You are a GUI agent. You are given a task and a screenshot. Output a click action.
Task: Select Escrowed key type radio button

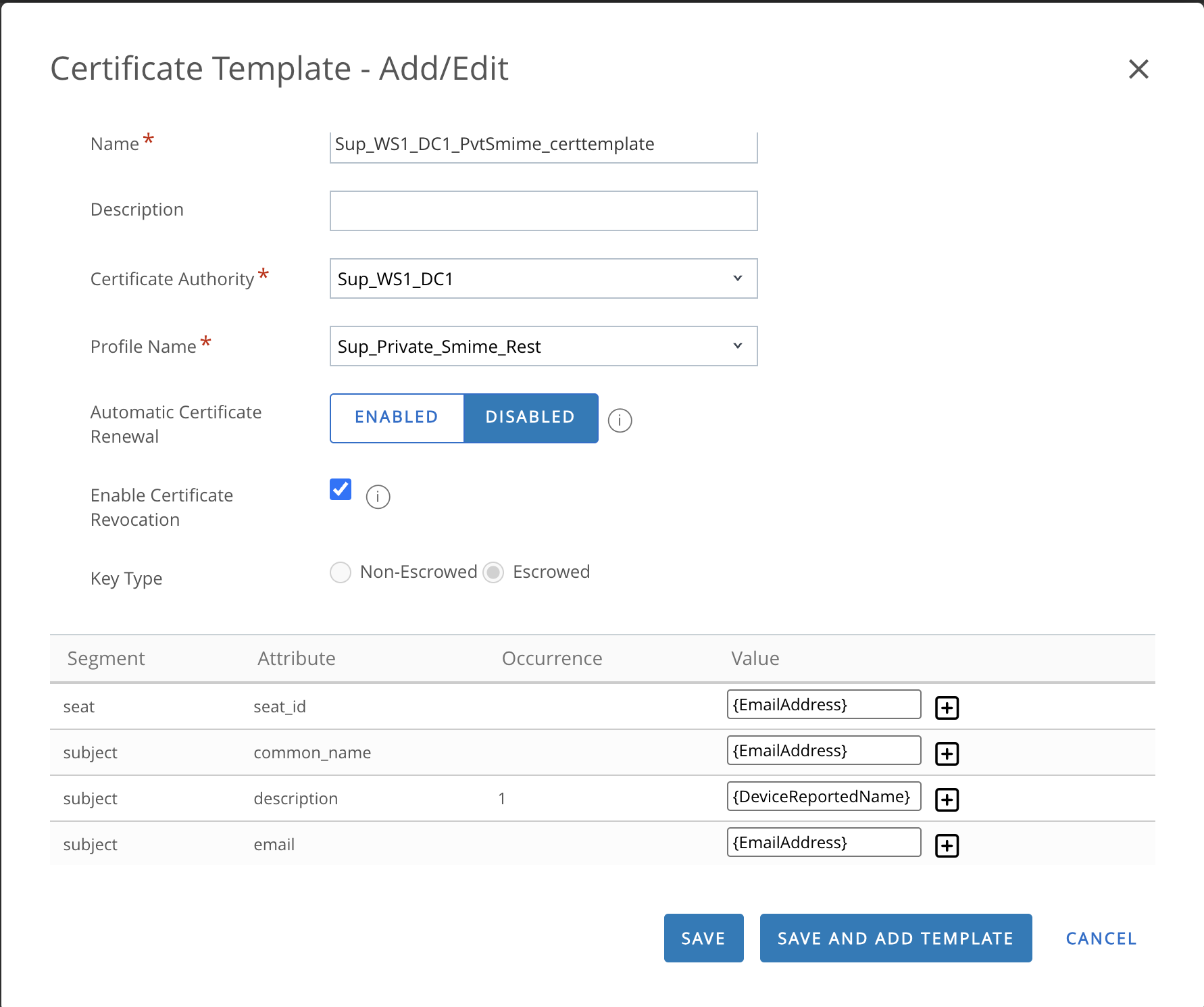[493, 572]
